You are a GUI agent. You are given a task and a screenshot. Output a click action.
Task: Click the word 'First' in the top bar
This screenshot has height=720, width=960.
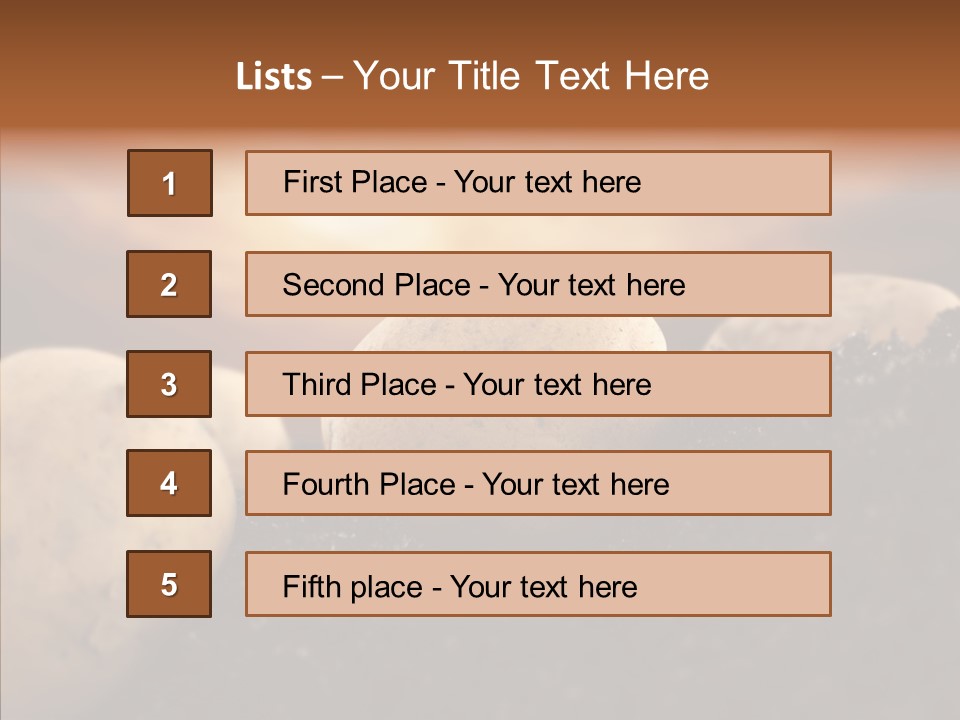pyautogui.click(x=304, y=182)
